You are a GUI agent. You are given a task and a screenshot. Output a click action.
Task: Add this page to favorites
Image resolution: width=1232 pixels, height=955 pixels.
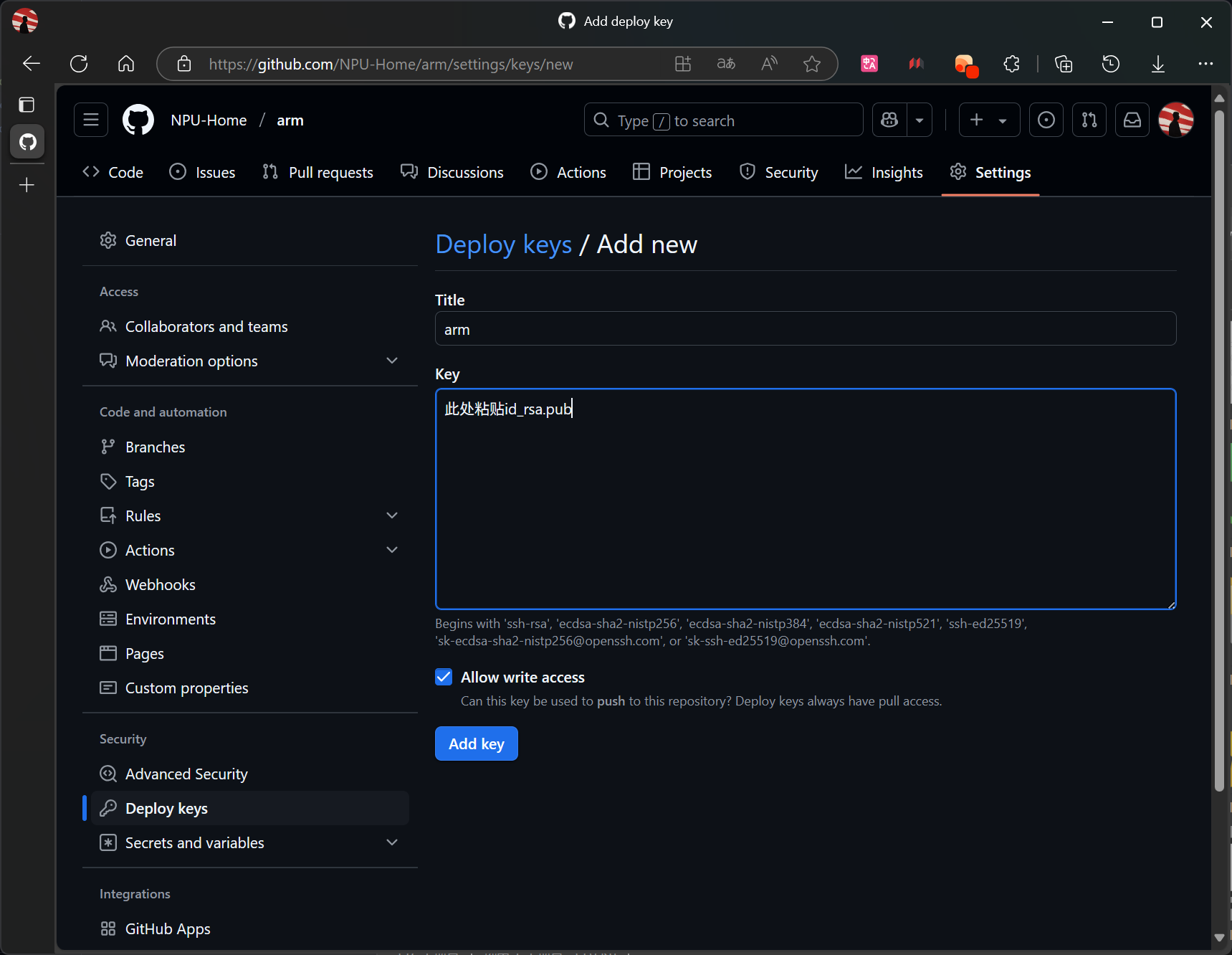point(812,64)
